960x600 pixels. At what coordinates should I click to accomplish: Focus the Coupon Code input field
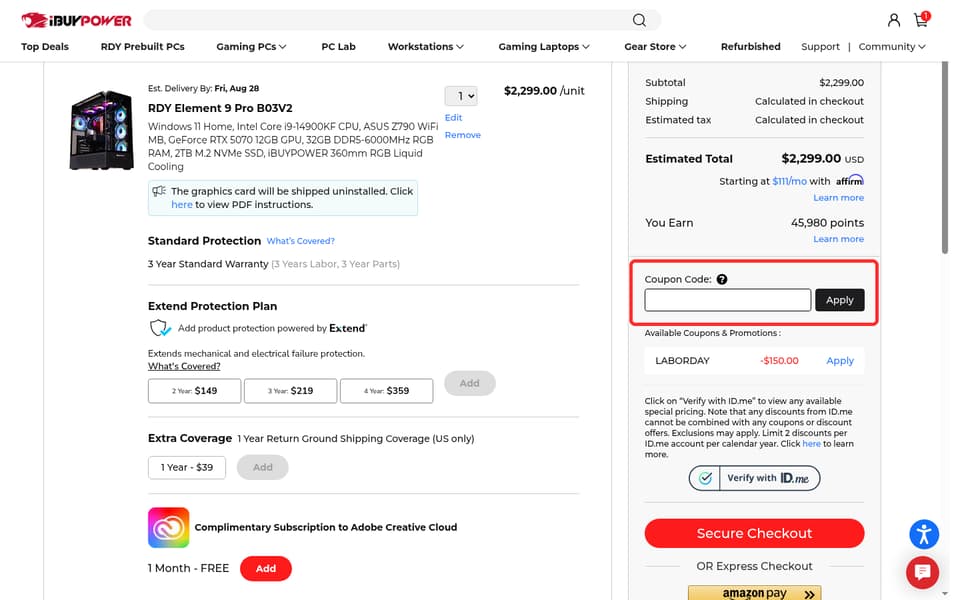(x=727, y=300)
